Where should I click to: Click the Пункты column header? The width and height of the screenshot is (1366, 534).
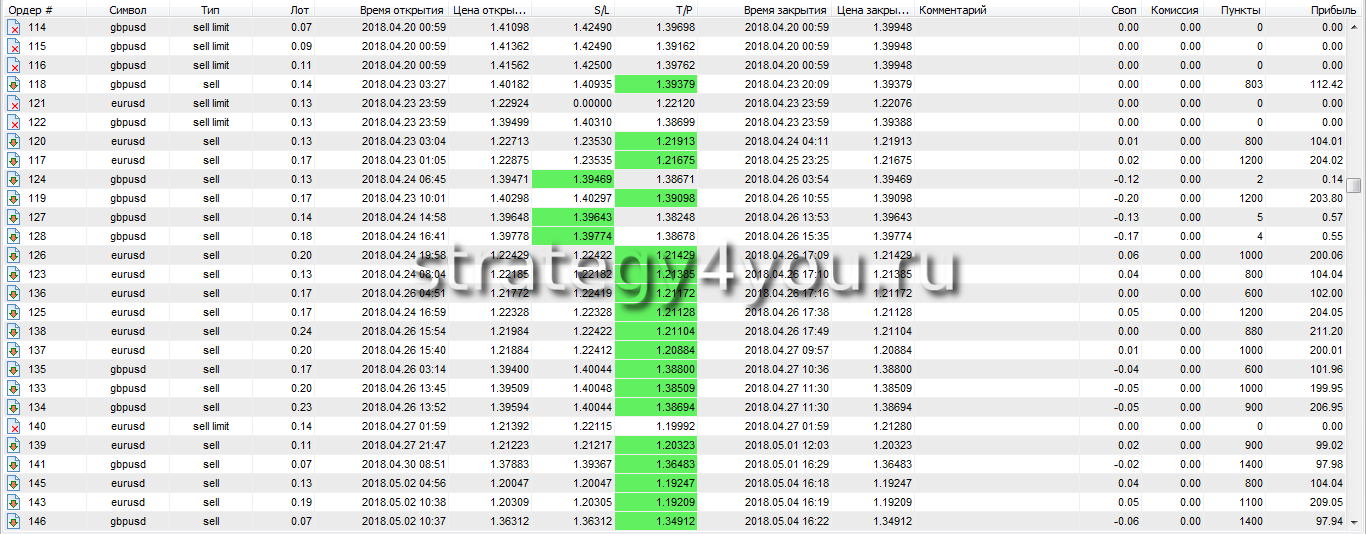point(1240,9)
